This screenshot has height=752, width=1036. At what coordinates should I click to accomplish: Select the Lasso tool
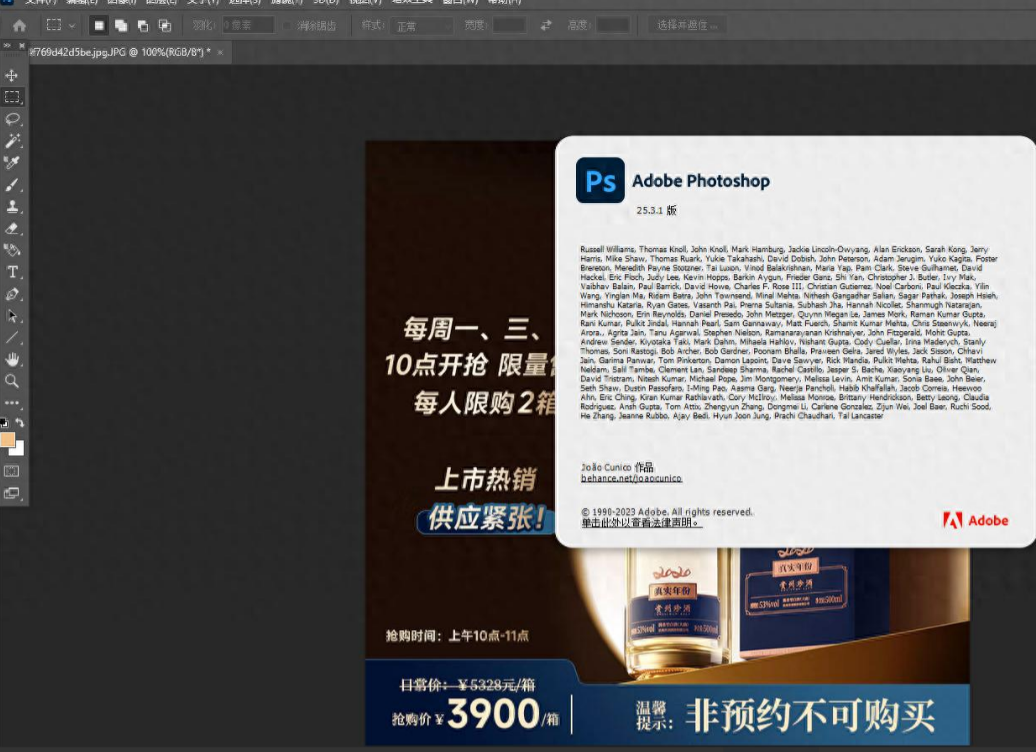tap(12, 119)
